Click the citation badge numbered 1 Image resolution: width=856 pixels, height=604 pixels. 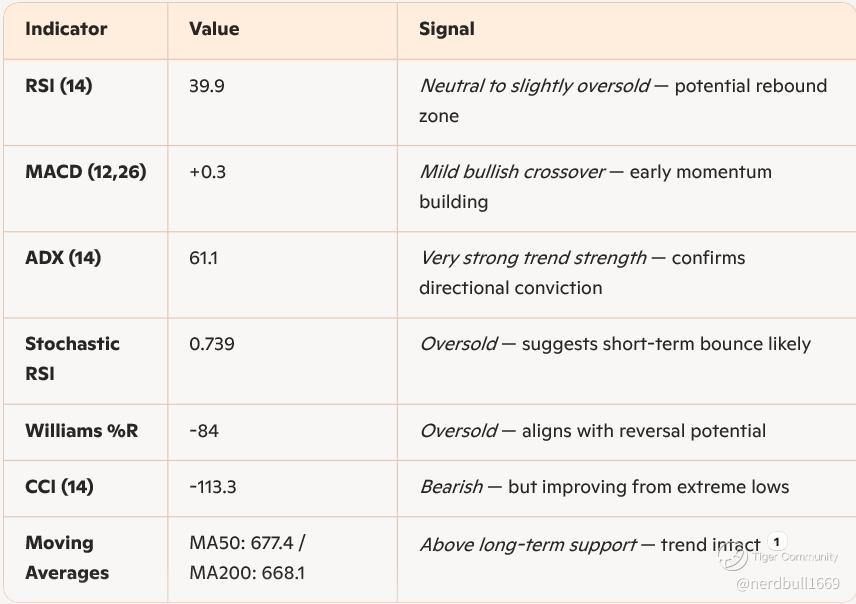click(x=776, y=542)
